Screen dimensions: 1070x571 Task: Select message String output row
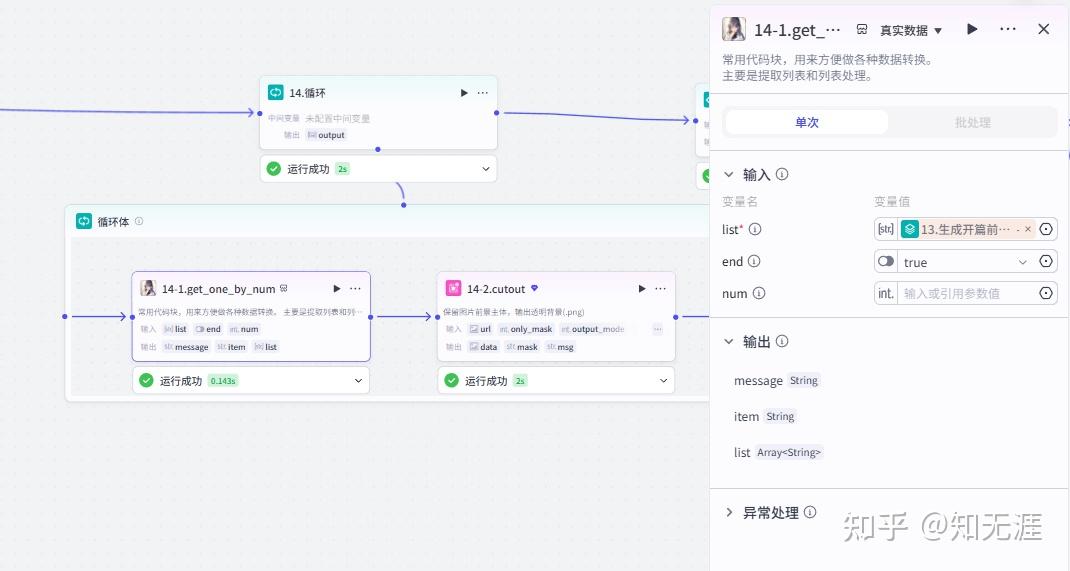[777, 381]
